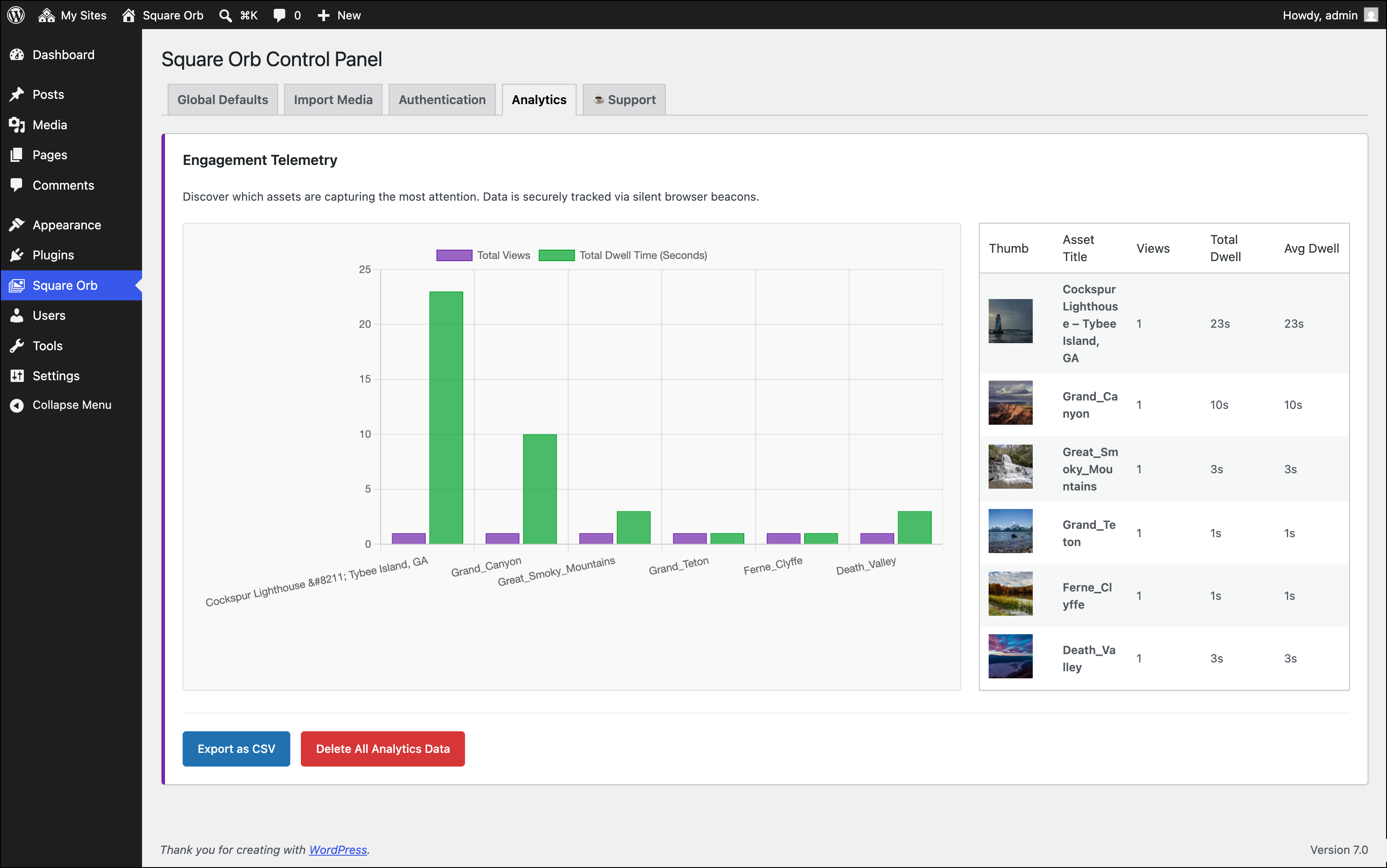Click the Square Orb gallery icon in sidebar
The image size is (1387, 868).
(x=17, y=285)
